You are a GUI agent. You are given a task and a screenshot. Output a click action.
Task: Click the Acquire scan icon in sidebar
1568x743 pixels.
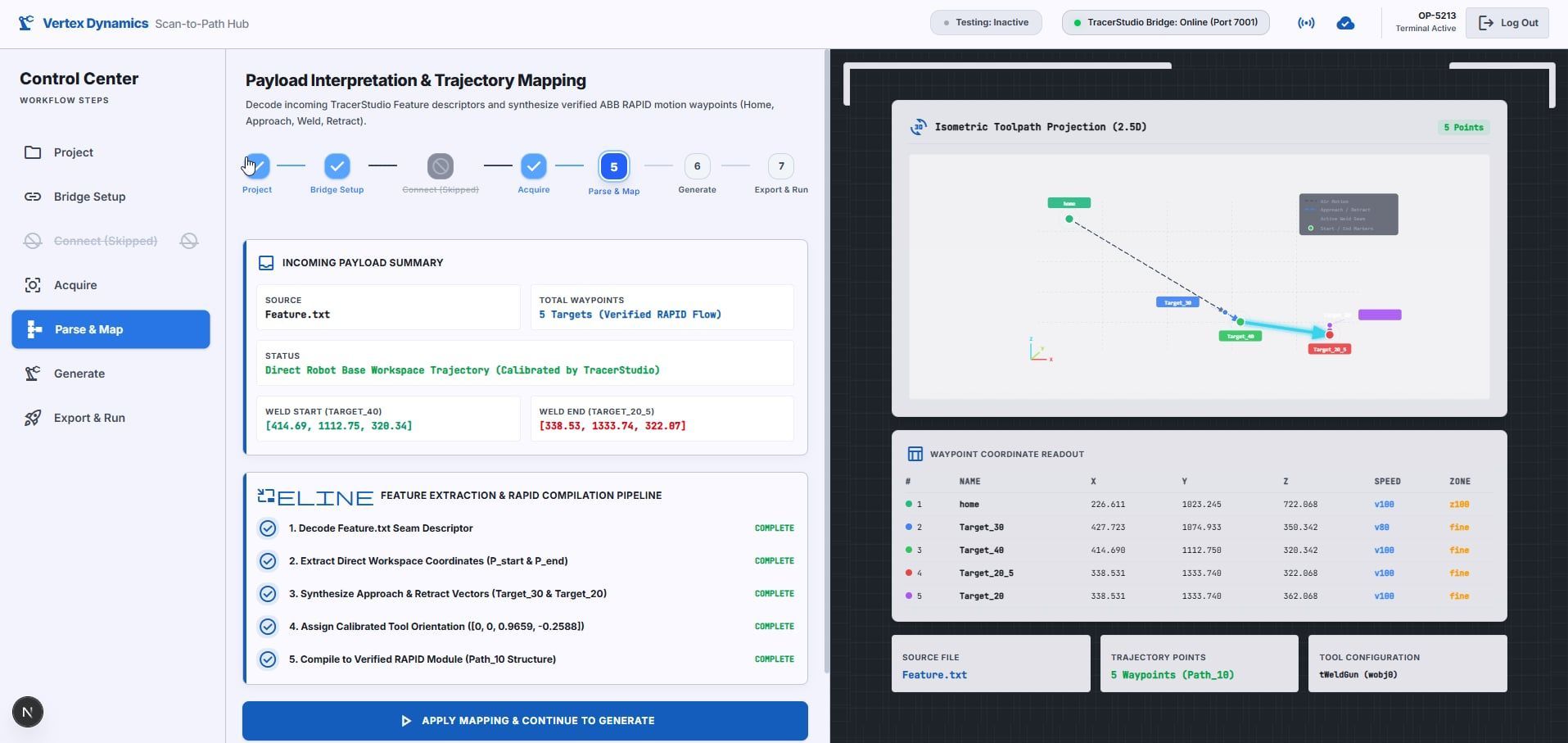(33, 285)
